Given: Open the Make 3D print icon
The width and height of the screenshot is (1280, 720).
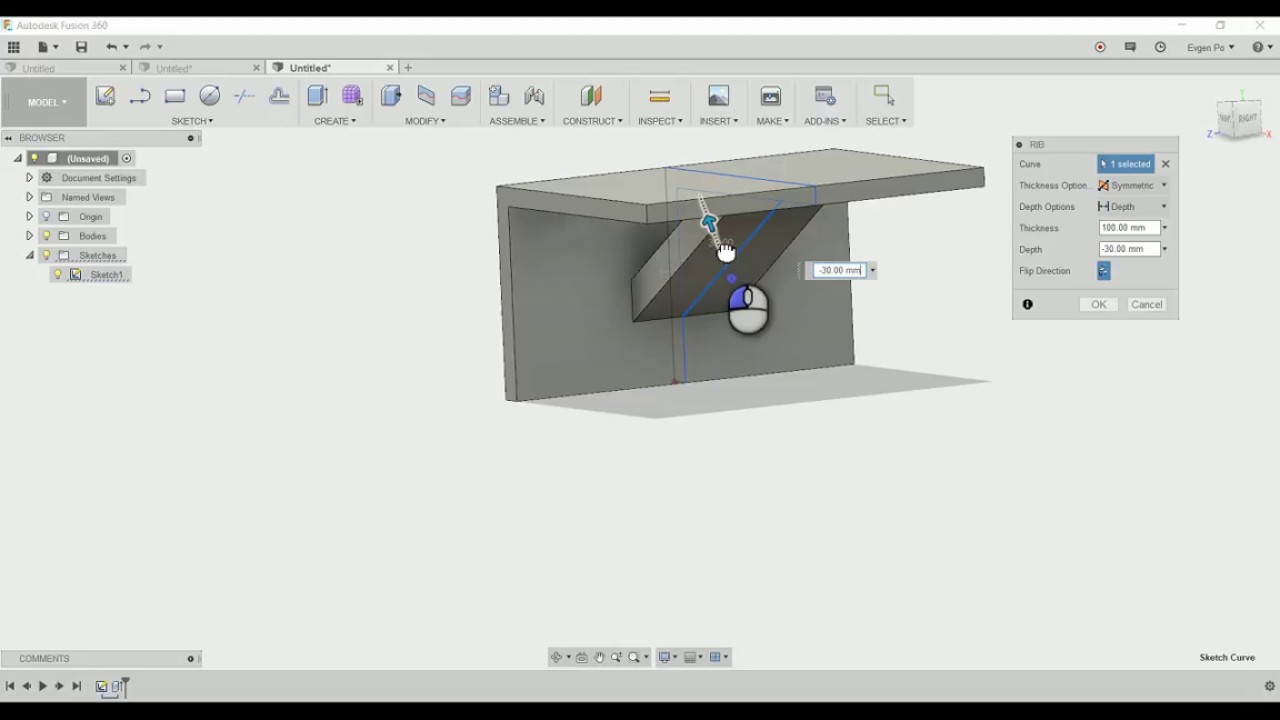Looking at the screenshot, I should pyautogui.click(x=771, y=96).
